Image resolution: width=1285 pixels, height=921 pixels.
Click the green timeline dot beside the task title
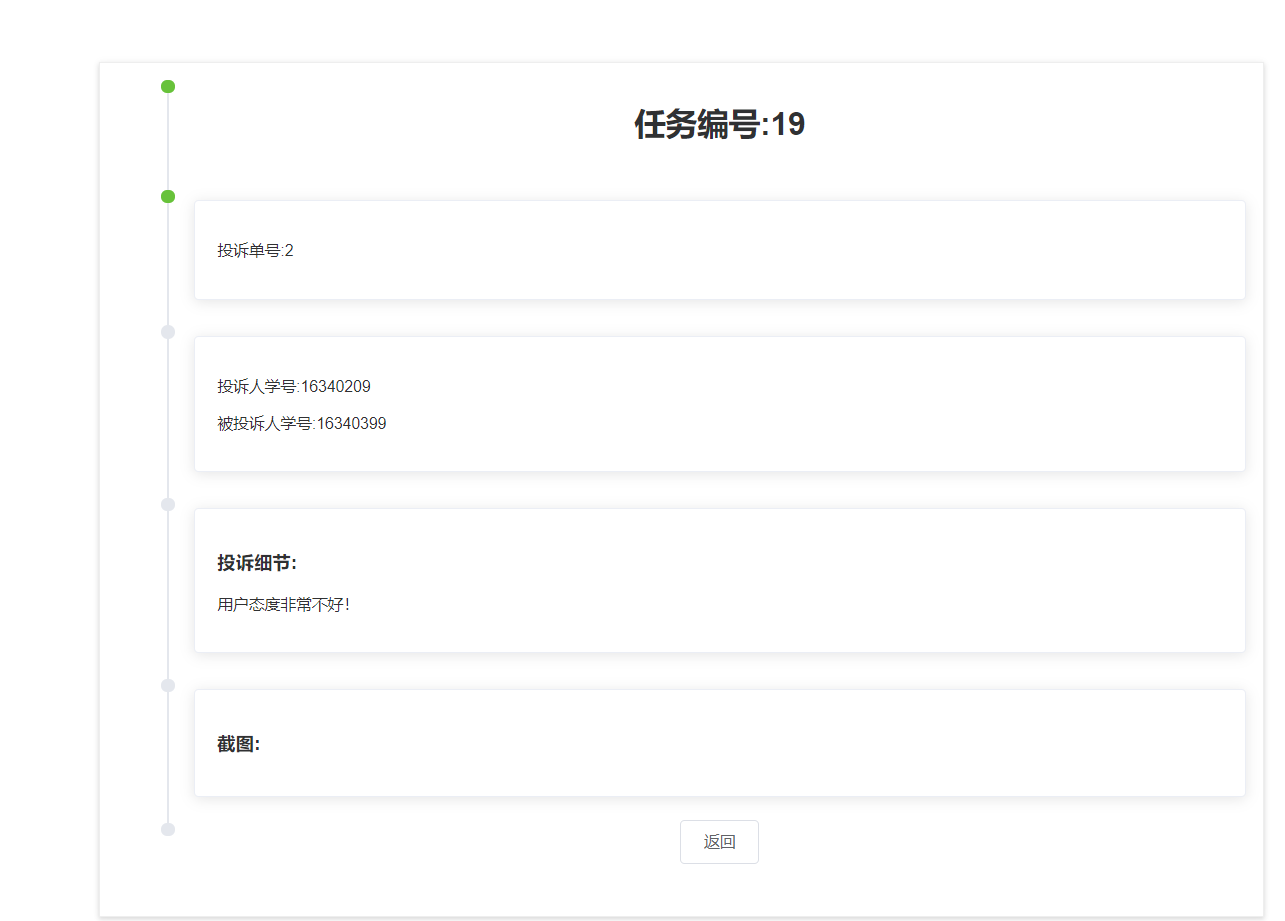point(168,86)
